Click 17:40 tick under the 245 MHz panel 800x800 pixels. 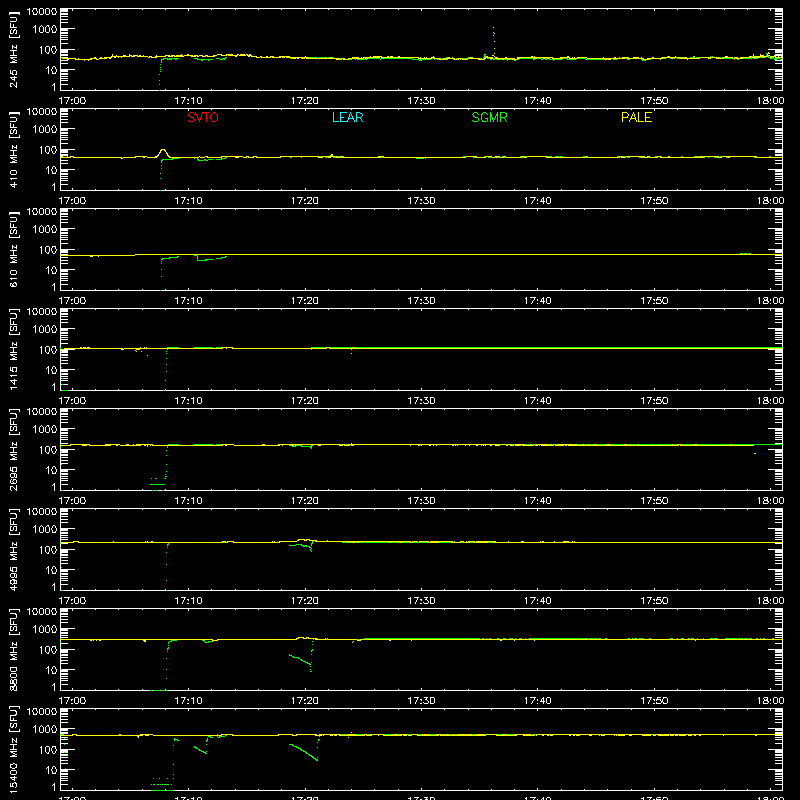(537, 101)
